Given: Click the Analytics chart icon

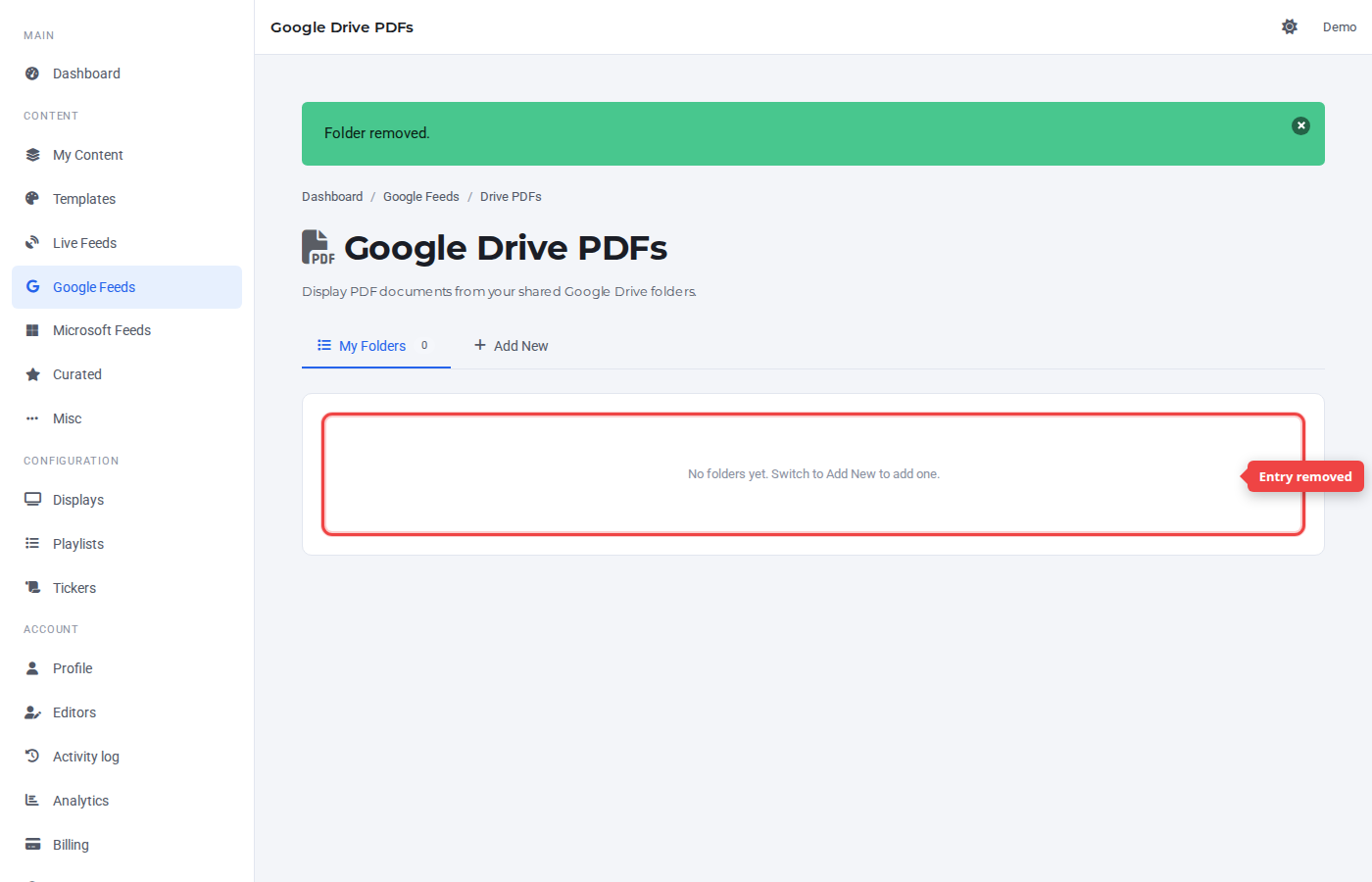Looking at the screenshot, I should [32, 801].
